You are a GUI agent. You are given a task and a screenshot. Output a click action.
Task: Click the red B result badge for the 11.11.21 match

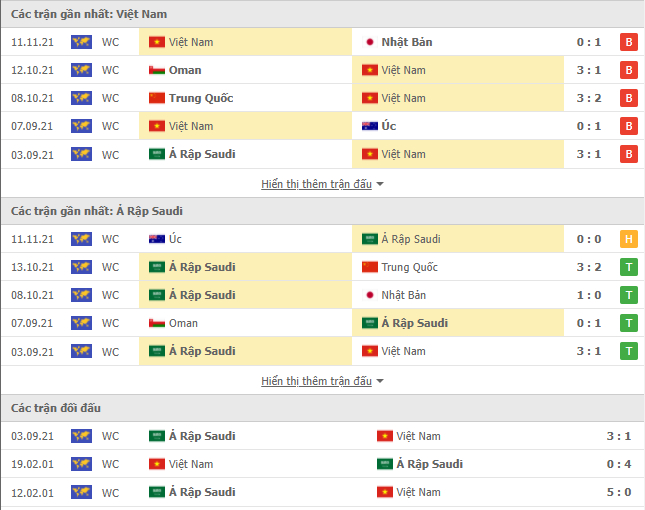[x=628, y=42]
